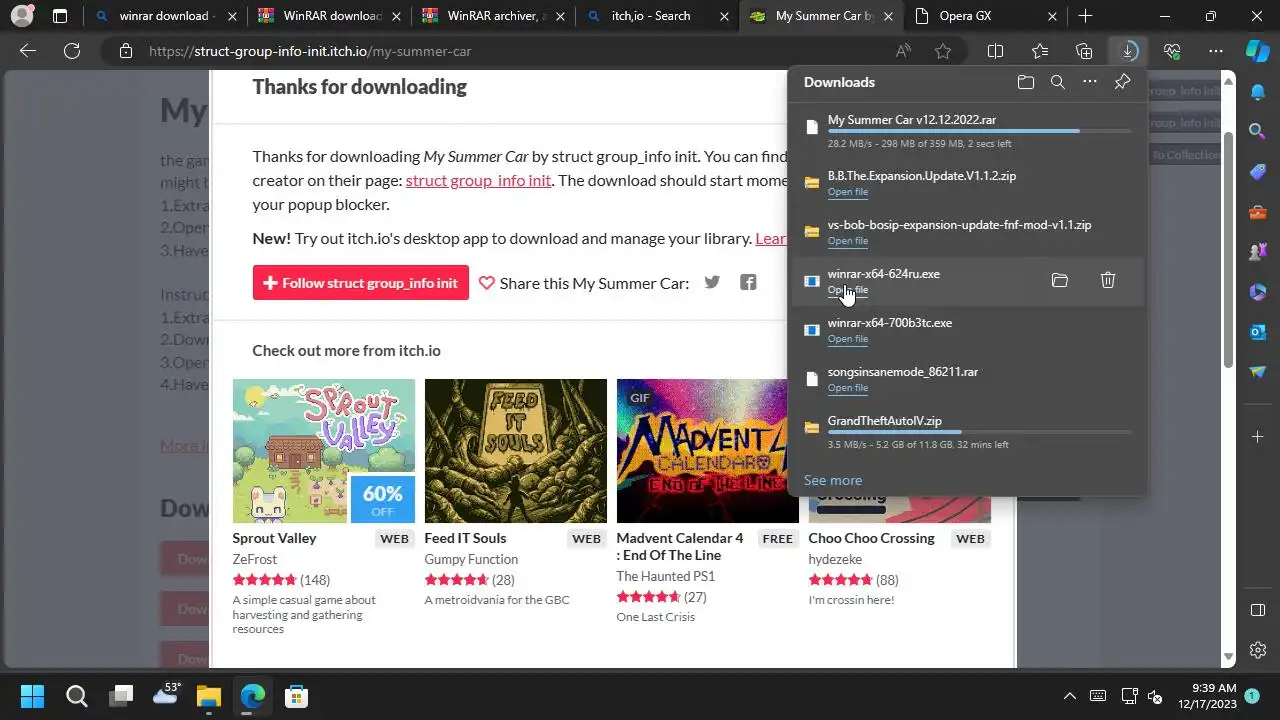
Task: Pin the Downloads panel
Action: (1122, 82)
